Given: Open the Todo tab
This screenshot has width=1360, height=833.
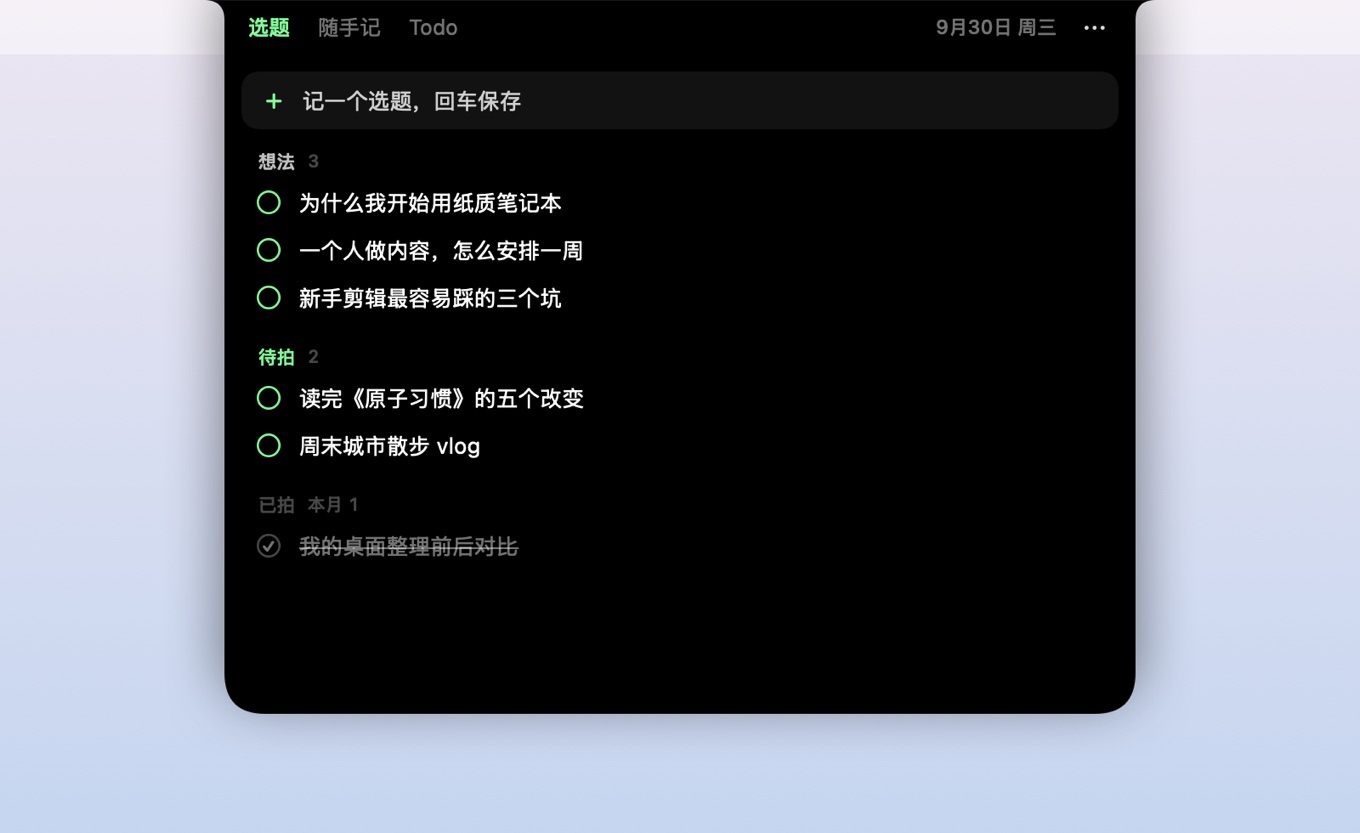Looking at the screenshot, I should (x=433, y=28).
